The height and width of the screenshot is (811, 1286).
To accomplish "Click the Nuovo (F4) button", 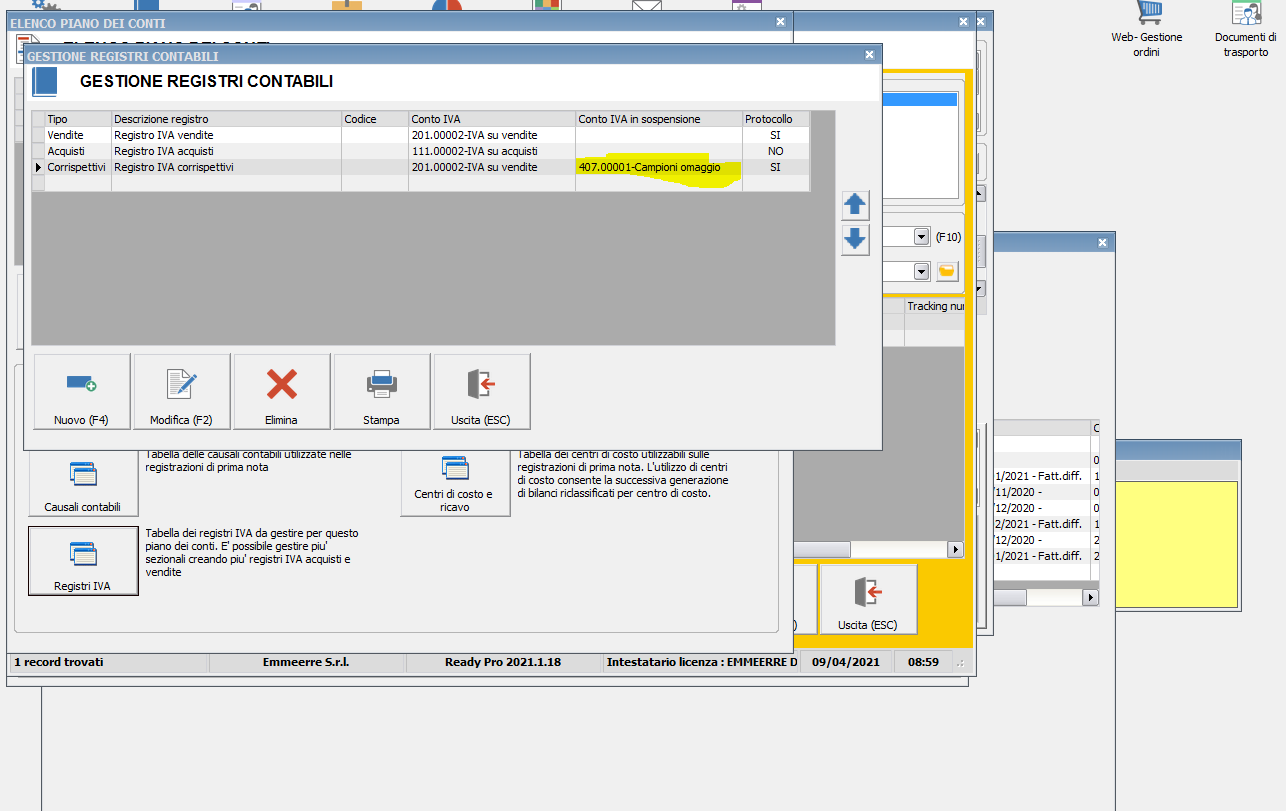I will coord(82,391).
